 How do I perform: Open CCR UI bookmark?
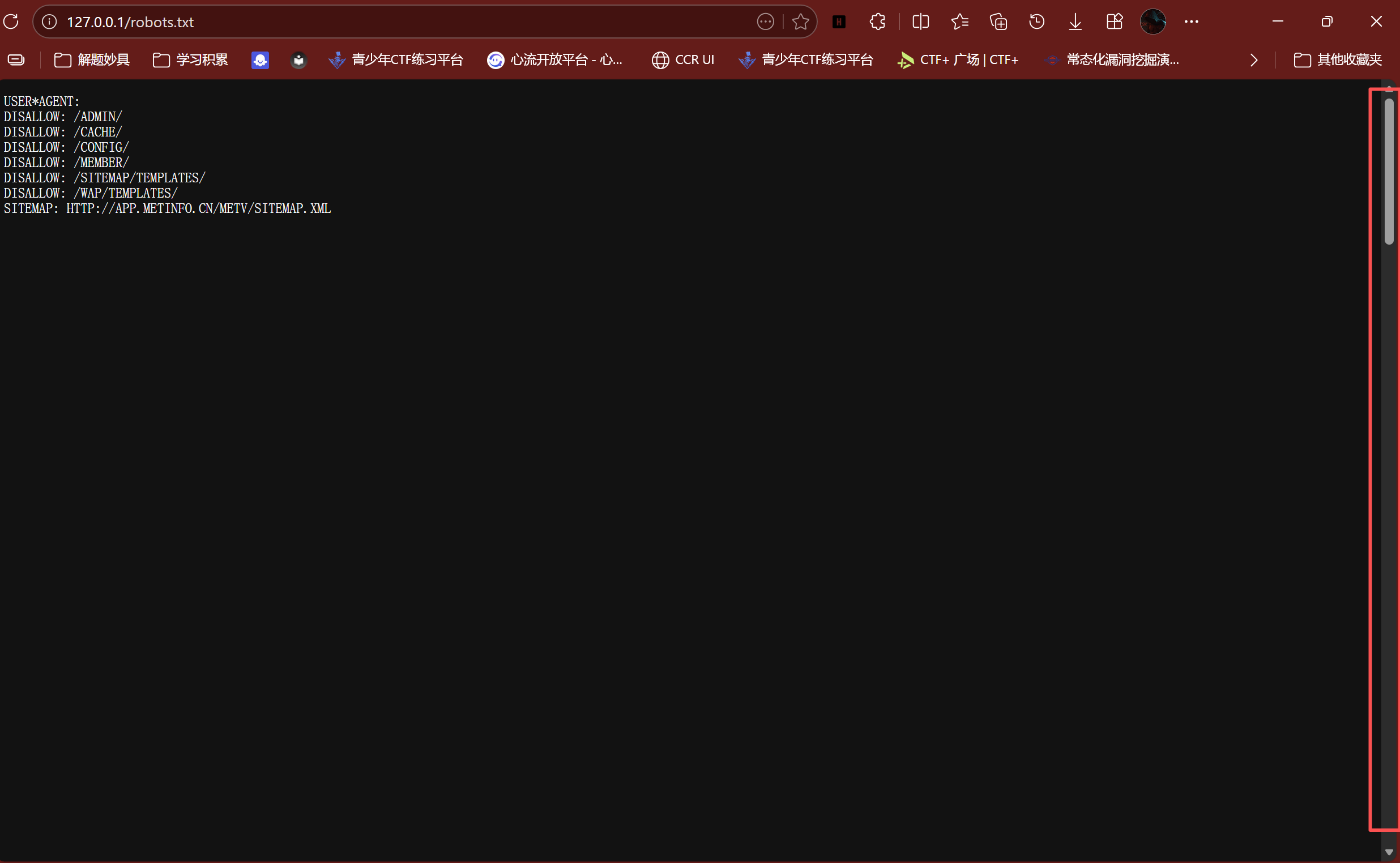(x=683, y=60)
